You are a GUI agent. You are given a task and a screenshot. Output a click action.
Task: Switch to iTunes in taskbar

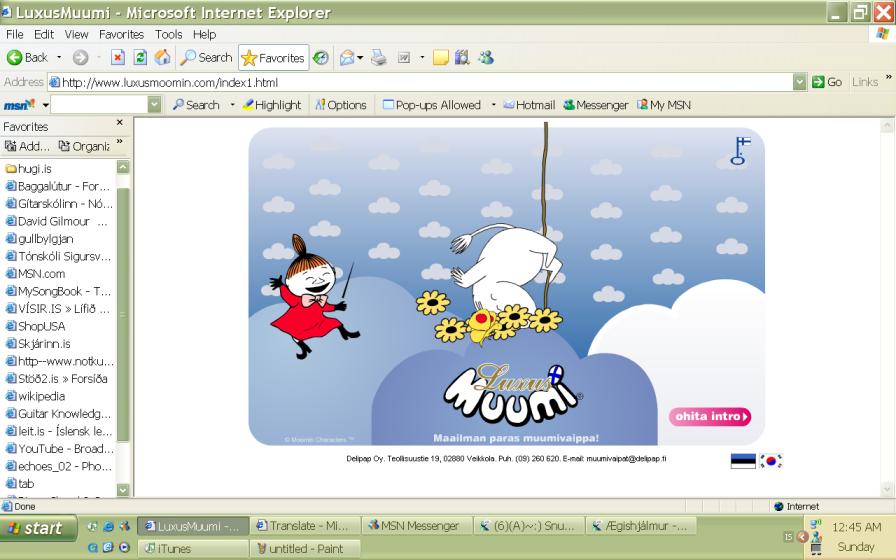click(x=193, y=549)
